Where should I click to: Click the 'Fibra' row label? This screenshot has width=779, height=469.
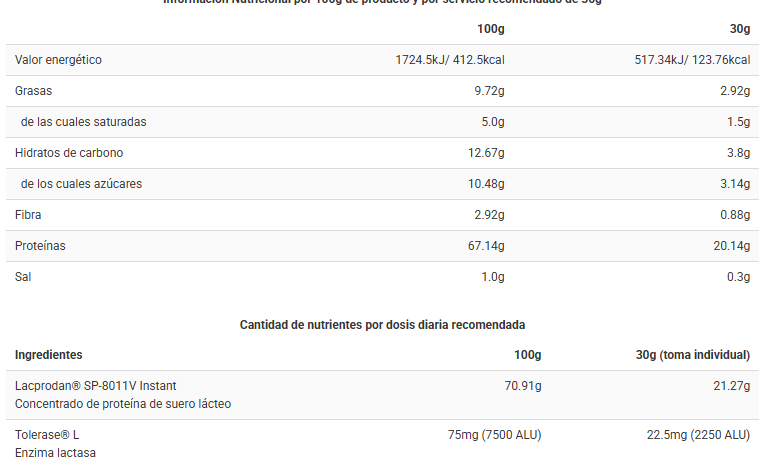pyautogui.click(x=28, y=215)
